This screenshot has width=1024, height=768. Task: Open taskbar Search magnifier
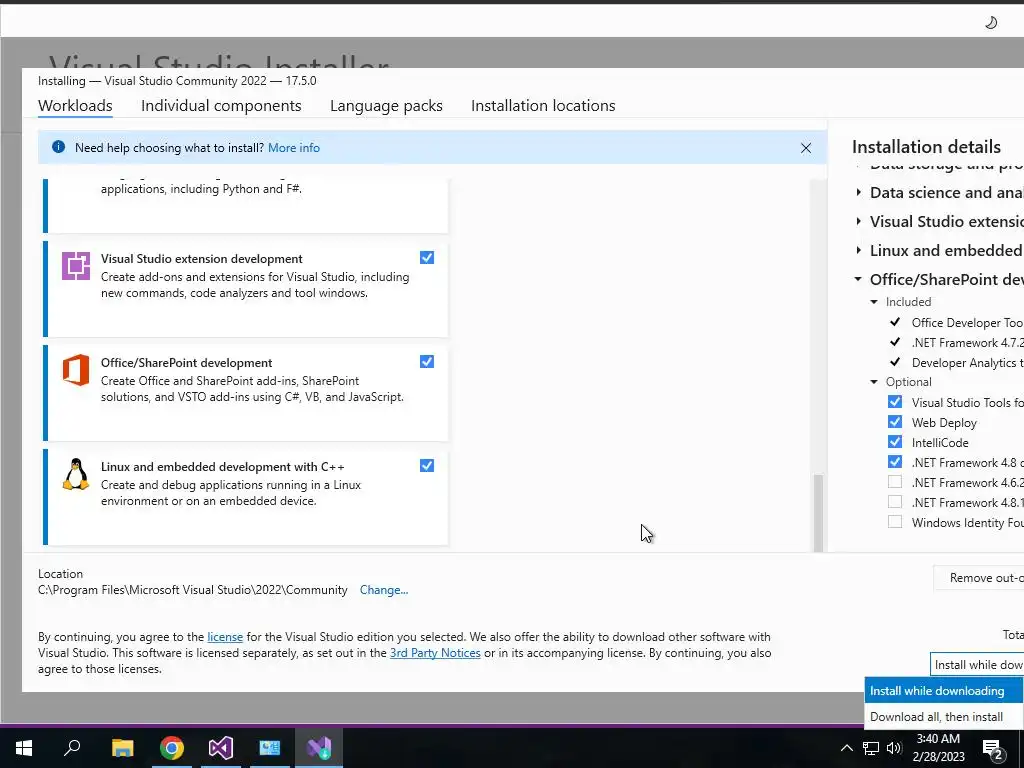(x=72, y=748)
